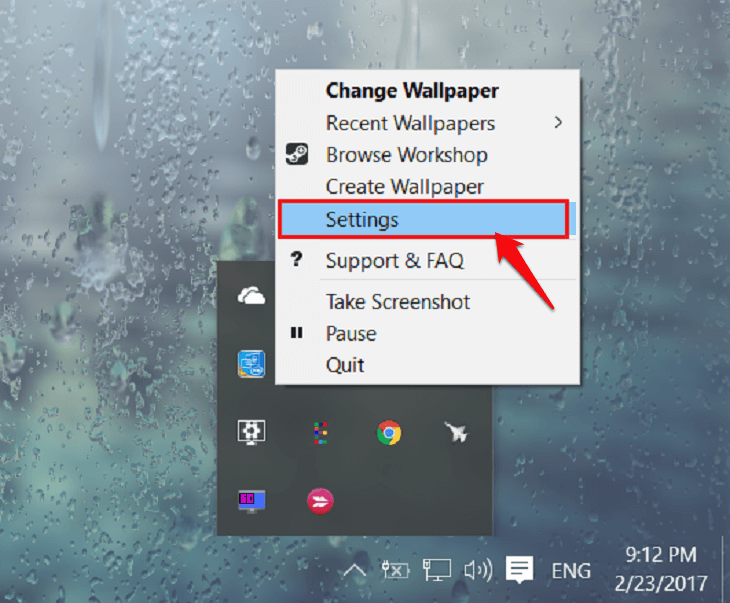The image size is (730, 603).
Task: Click the OneDrive cloud tray icon
Action: (251, 296)
